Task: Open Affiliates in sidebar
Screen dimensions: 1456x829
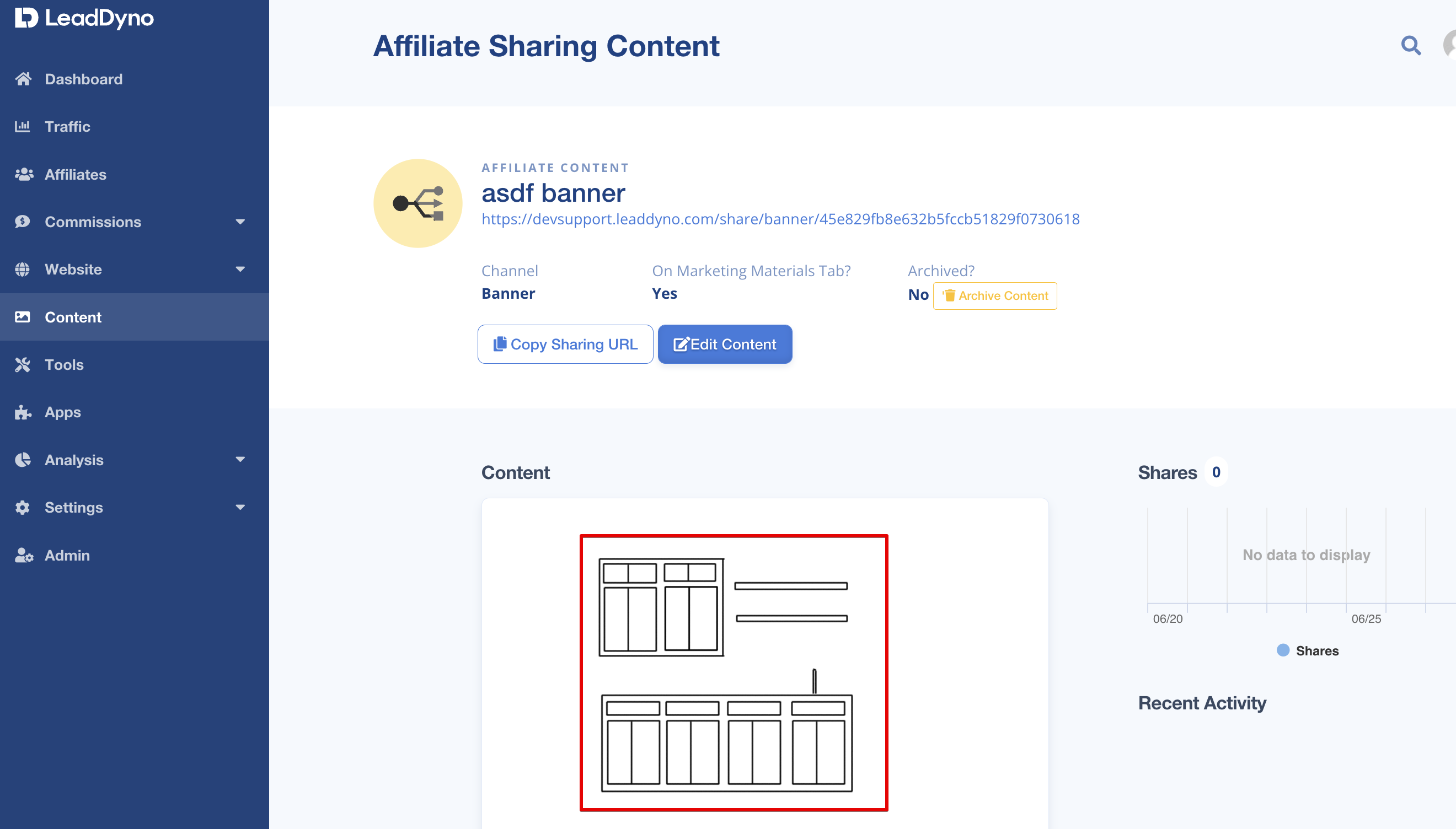Action: click(135, 174)
